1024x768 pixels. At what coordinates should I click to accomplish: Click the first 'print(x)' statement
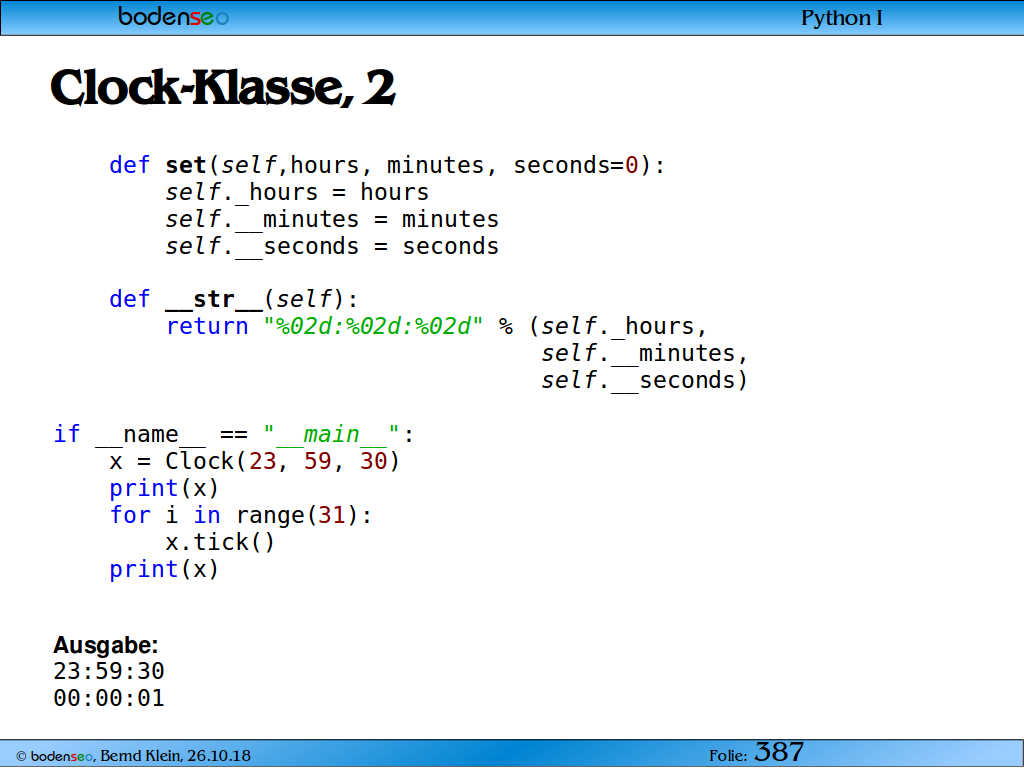click(164, 488)
